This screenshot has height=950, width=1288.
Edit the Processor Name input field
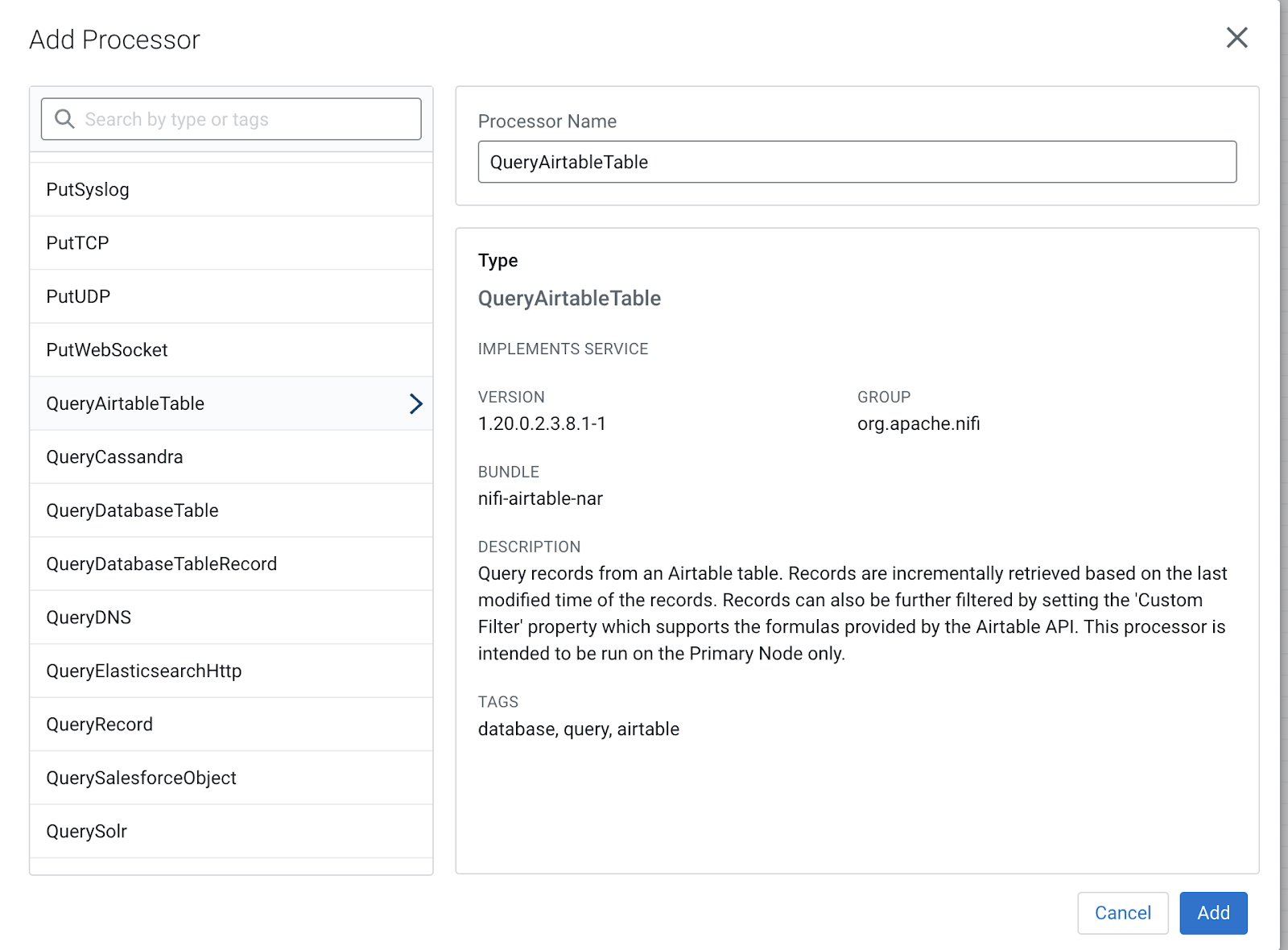tap(857, 162)
